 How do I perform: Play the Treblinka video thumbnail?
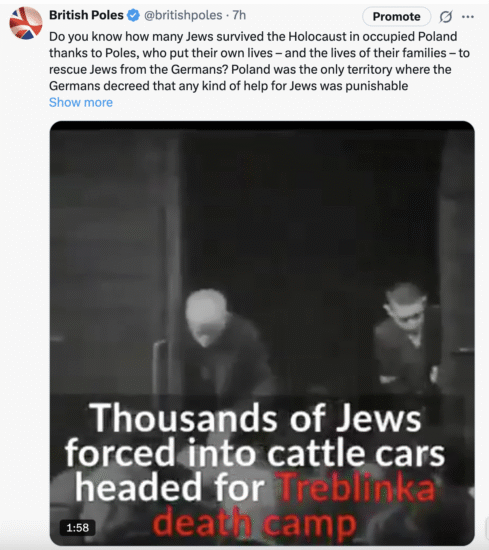pos(262,333)
